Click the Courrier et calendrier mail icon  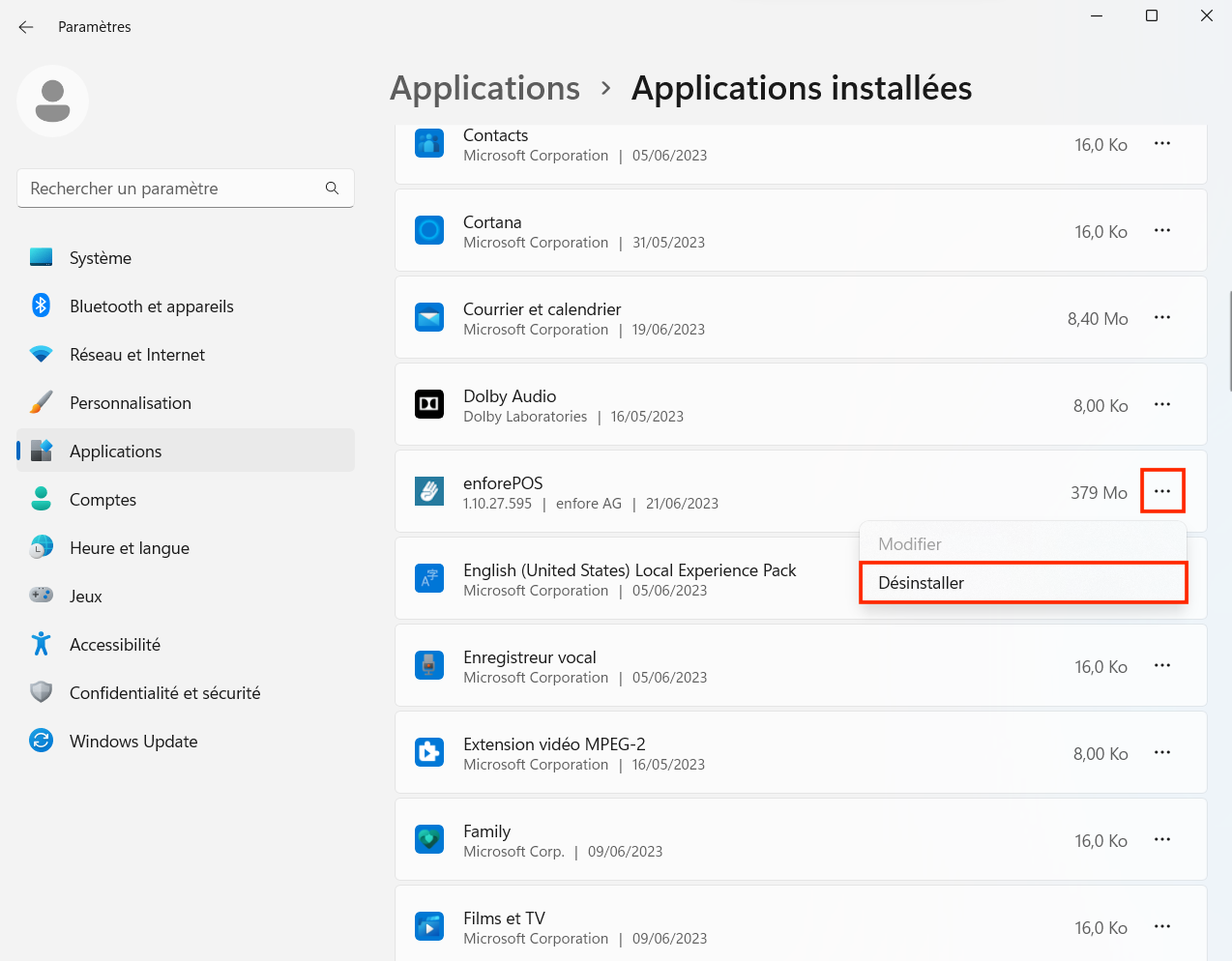pyautogui.click(x=429, y=317)
